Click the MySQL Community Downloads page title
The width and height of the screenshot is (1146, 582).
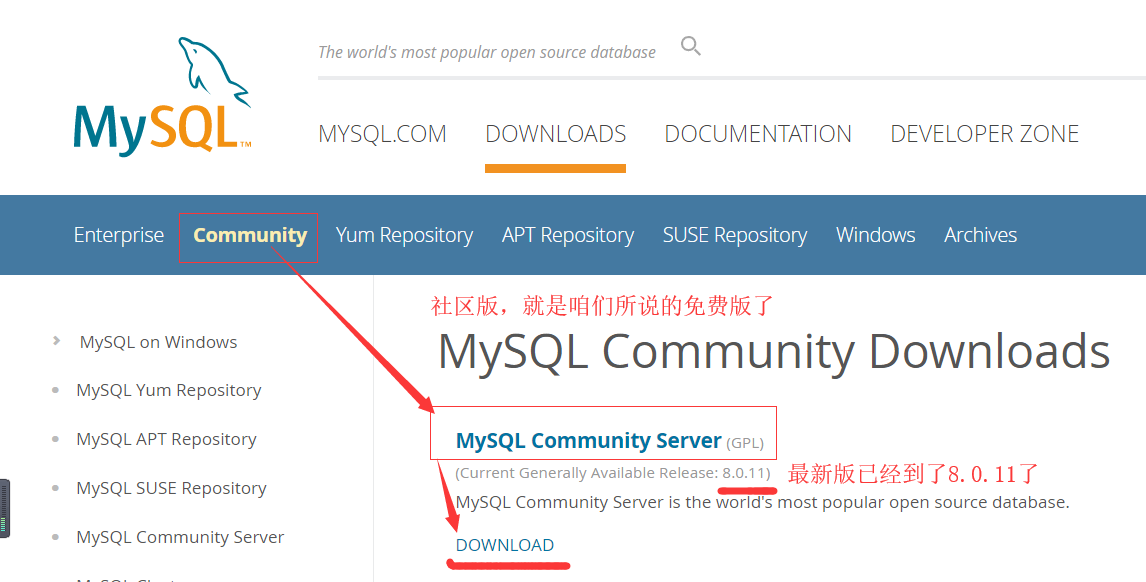pos(774,352)
